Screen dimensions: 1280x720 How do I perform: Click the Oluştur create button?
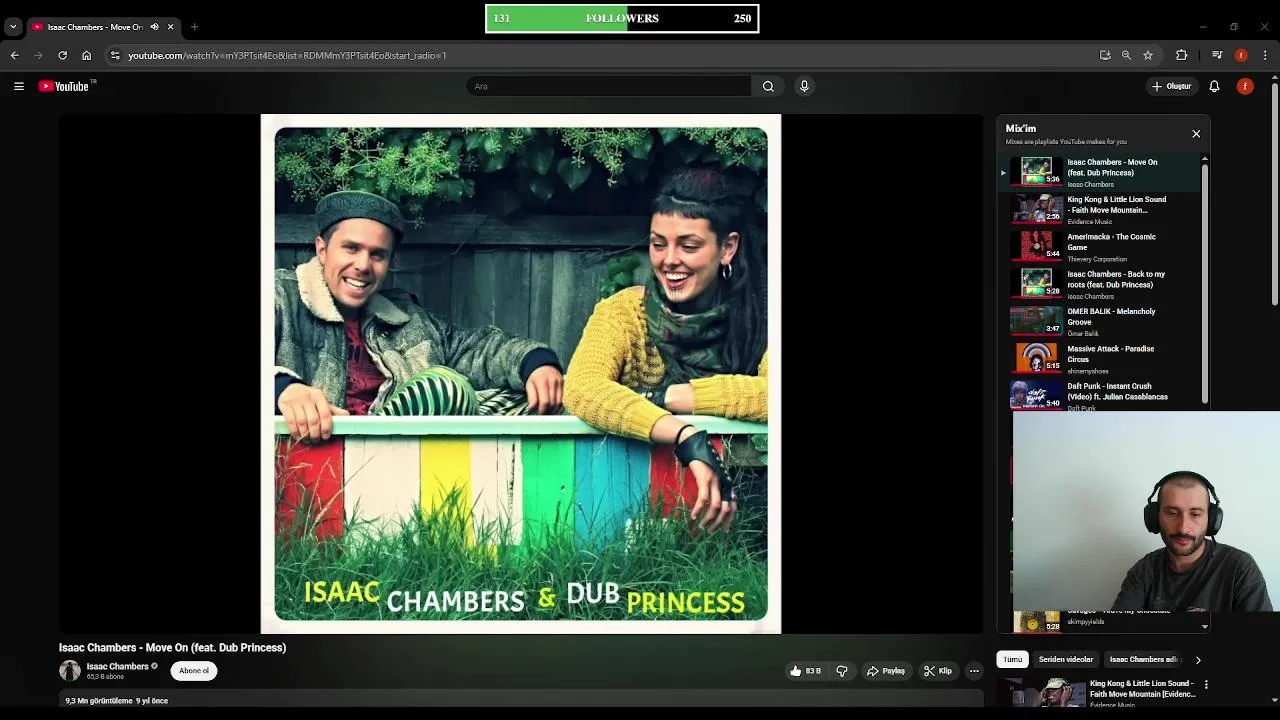click(1171, 86)
